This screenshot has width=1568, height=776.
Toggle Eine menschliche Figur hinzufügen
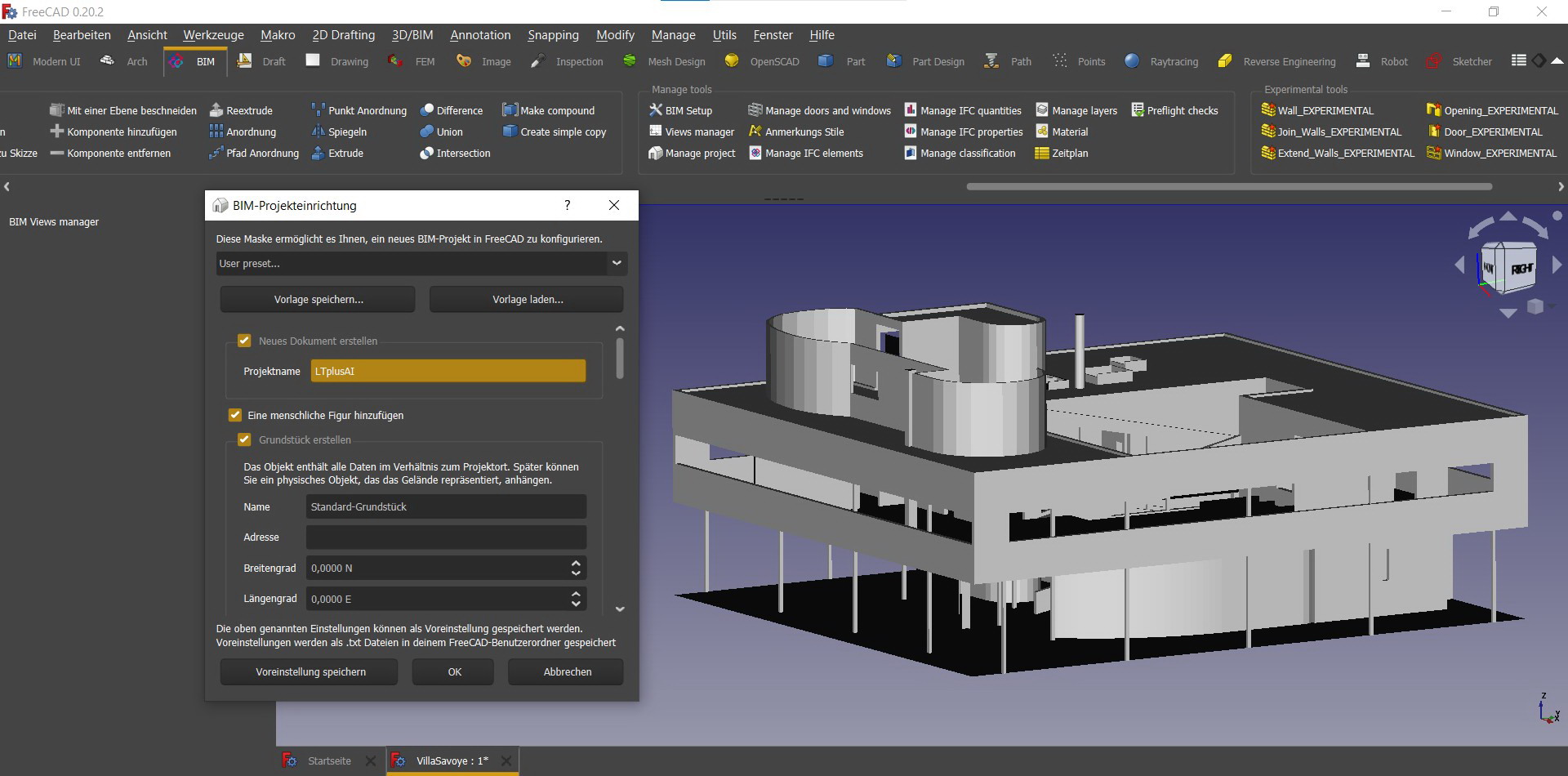[235, 415]
